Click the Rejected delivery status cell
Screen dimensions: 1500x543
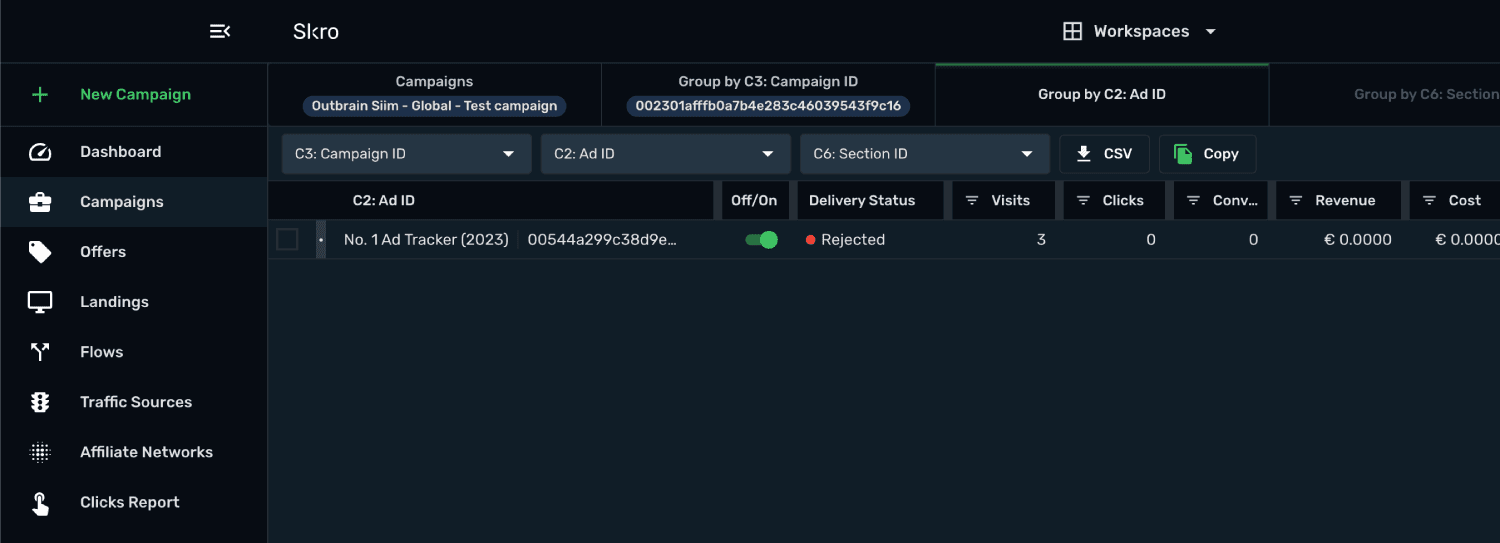pos(846,240)
